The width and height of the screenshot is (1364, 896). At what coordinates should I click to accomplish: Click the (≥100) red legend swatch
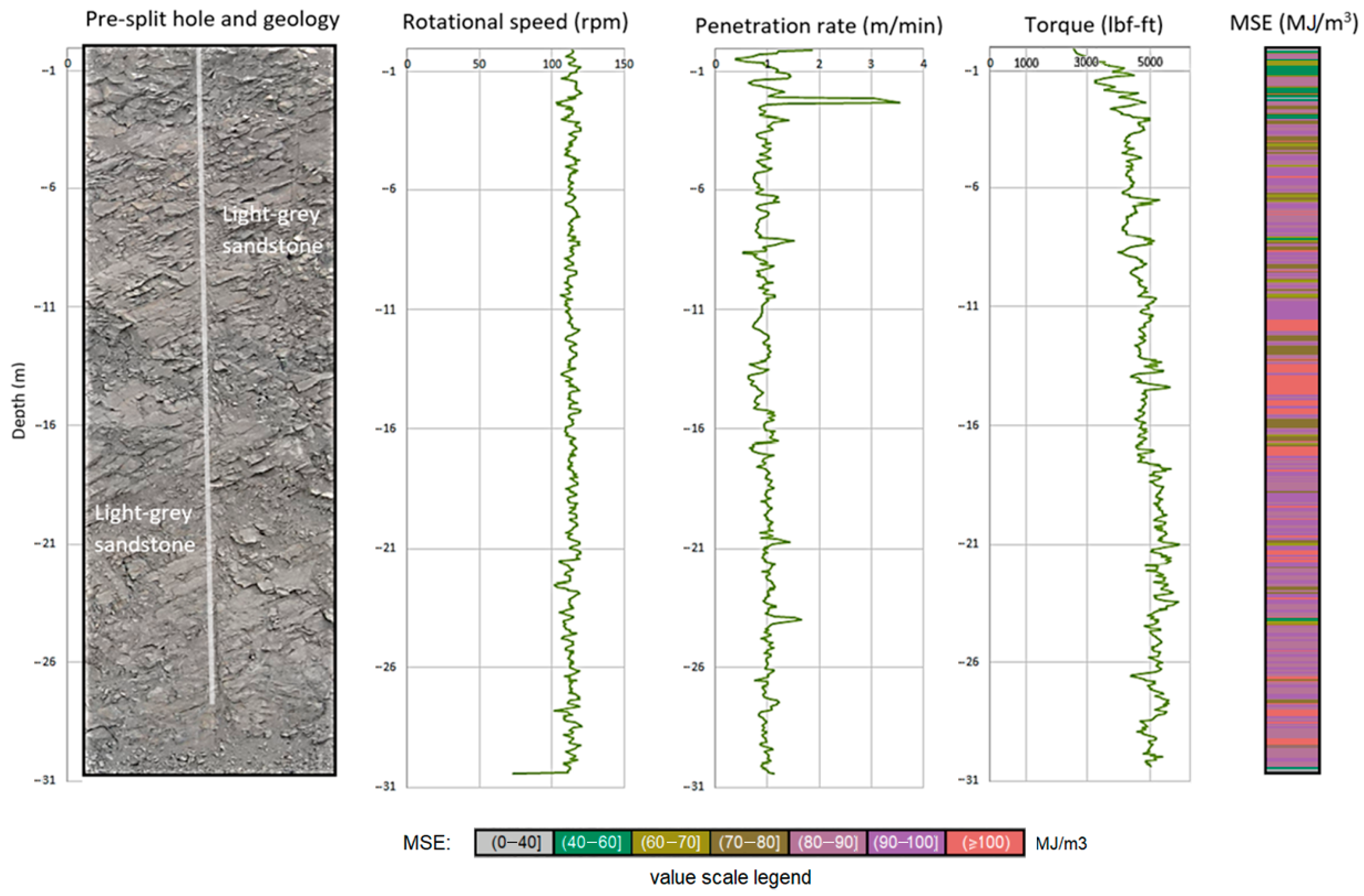(x=985, y=842)
